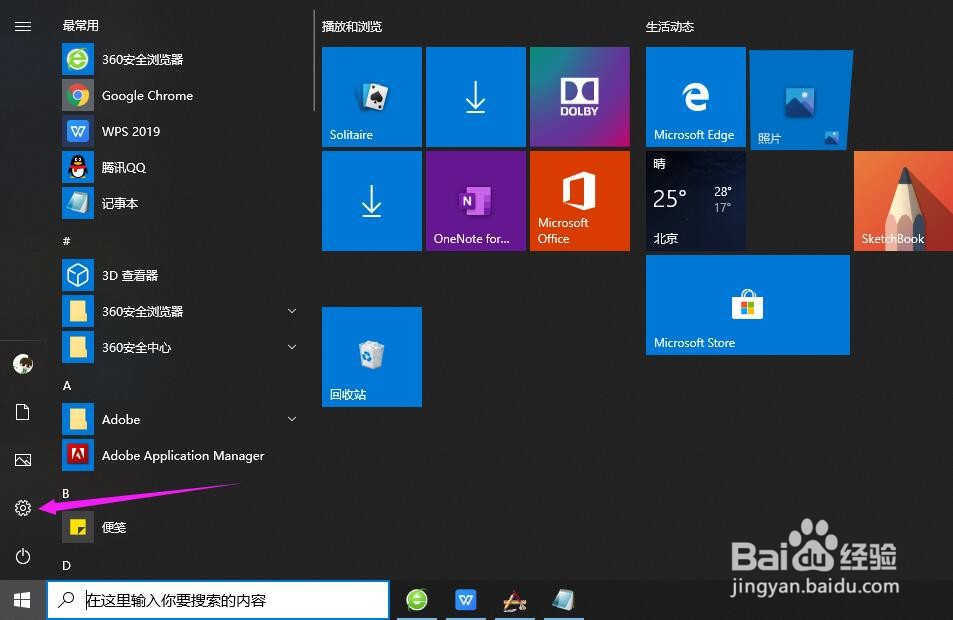The height and width of the screenshot is (620, 953).
Task: Open the Settings gear in the sidebar
Action: click(23, 508)
